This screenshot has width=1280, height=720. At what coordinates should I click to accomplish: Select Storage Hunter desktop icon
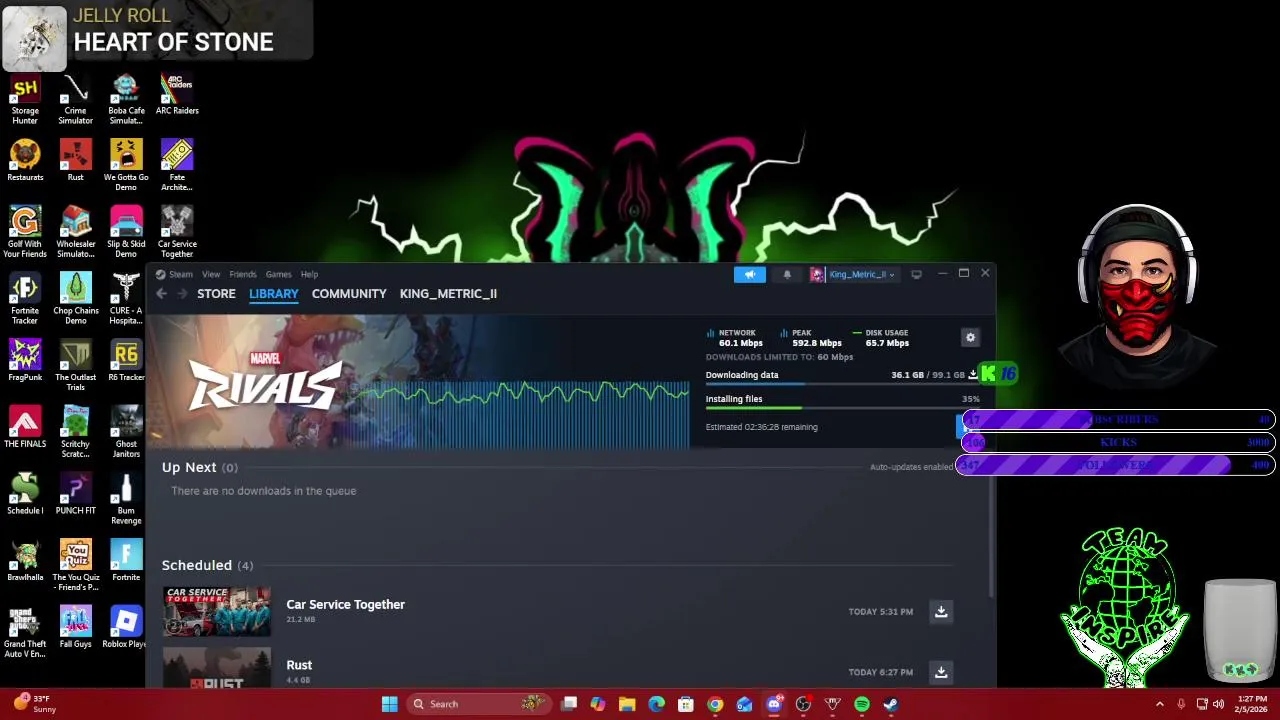25,100
